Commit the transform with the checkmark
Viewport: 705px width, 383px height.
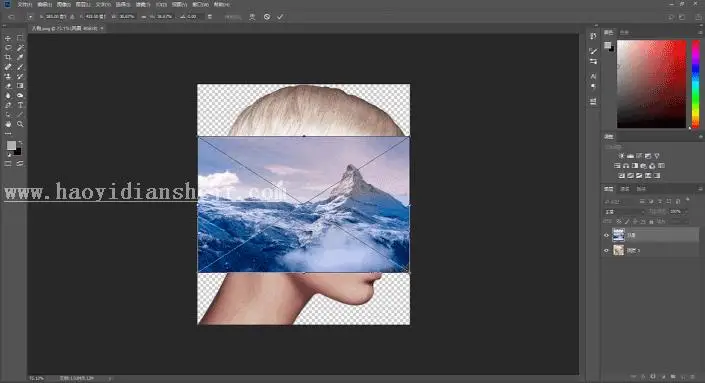coord(280,17)
